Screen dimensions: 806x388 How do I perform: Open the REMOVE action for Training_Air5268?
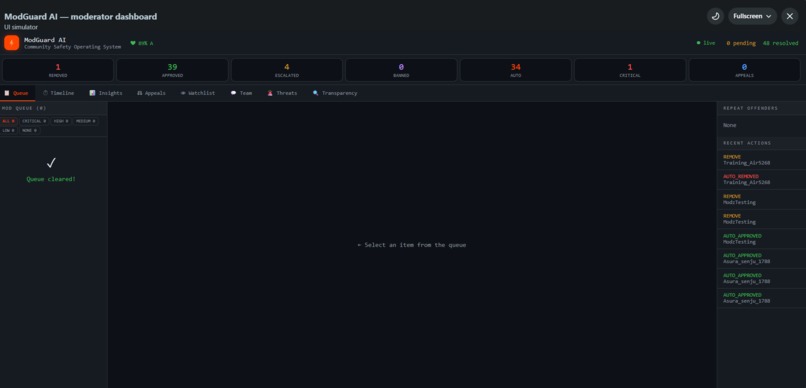pyautogui.click(x=761, y=160)
